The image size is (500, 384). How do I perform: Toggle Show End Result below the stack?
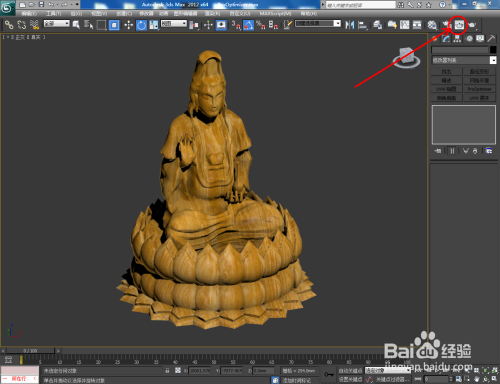tap(452, 151)
